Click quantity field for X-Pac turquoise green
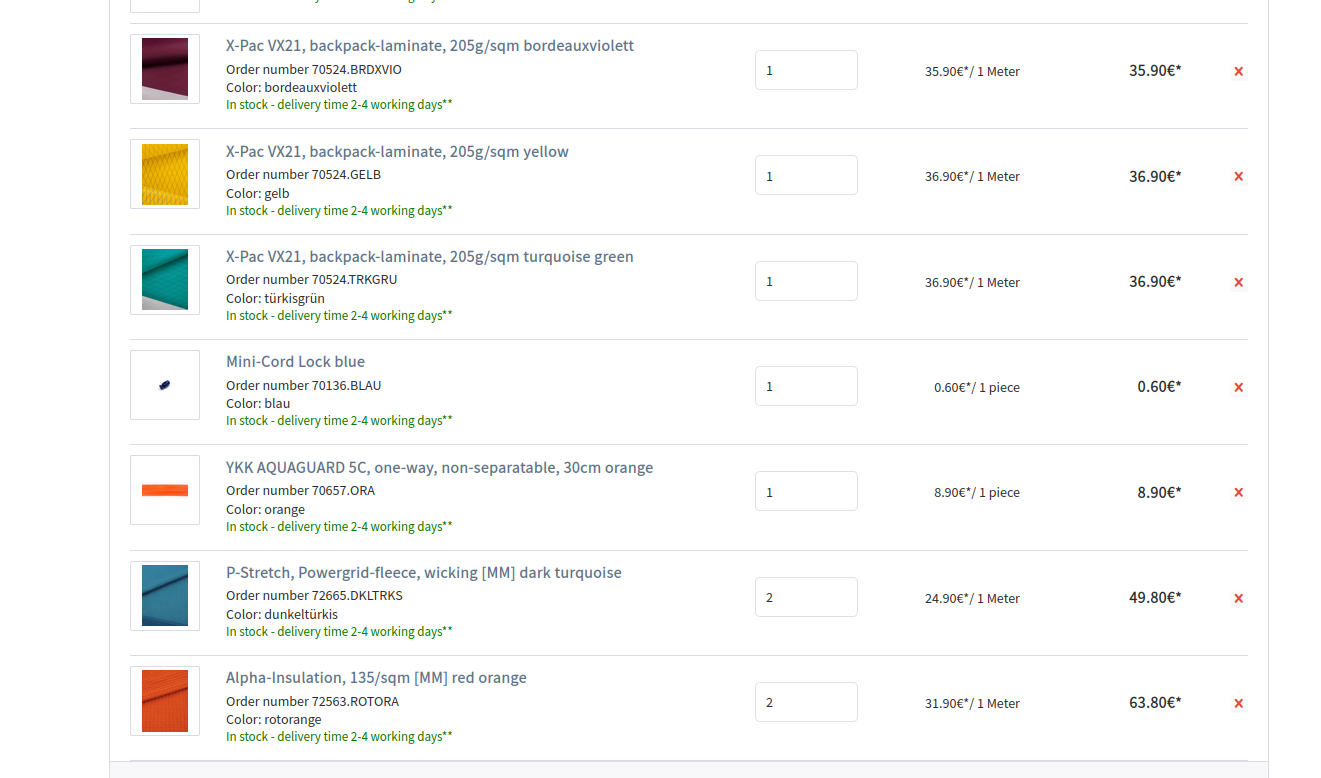 tap(805, 281)
